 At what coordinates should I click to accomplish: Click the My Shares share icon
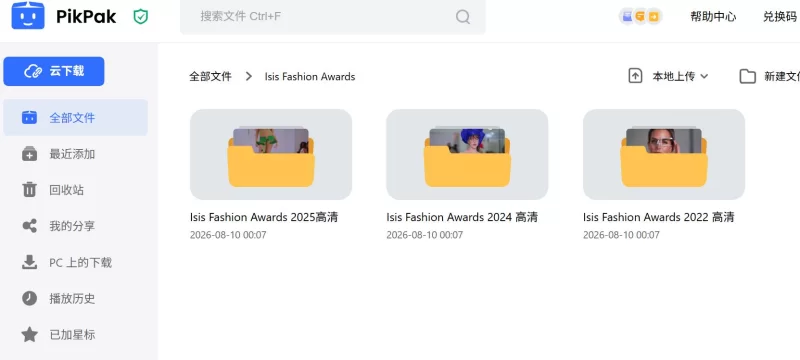tap(30, 226)
